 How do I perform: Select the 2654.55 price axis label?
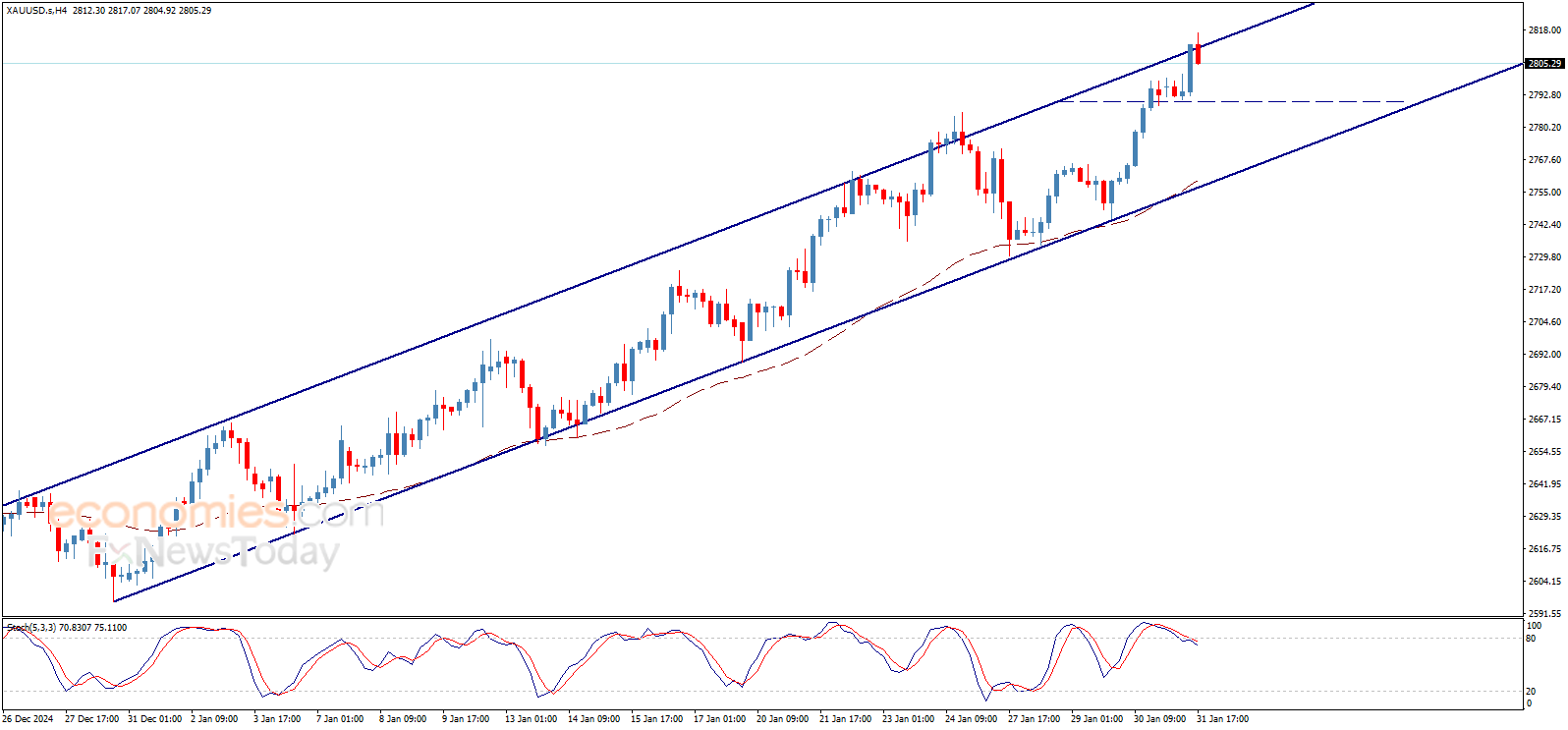tap(1544, 452)
